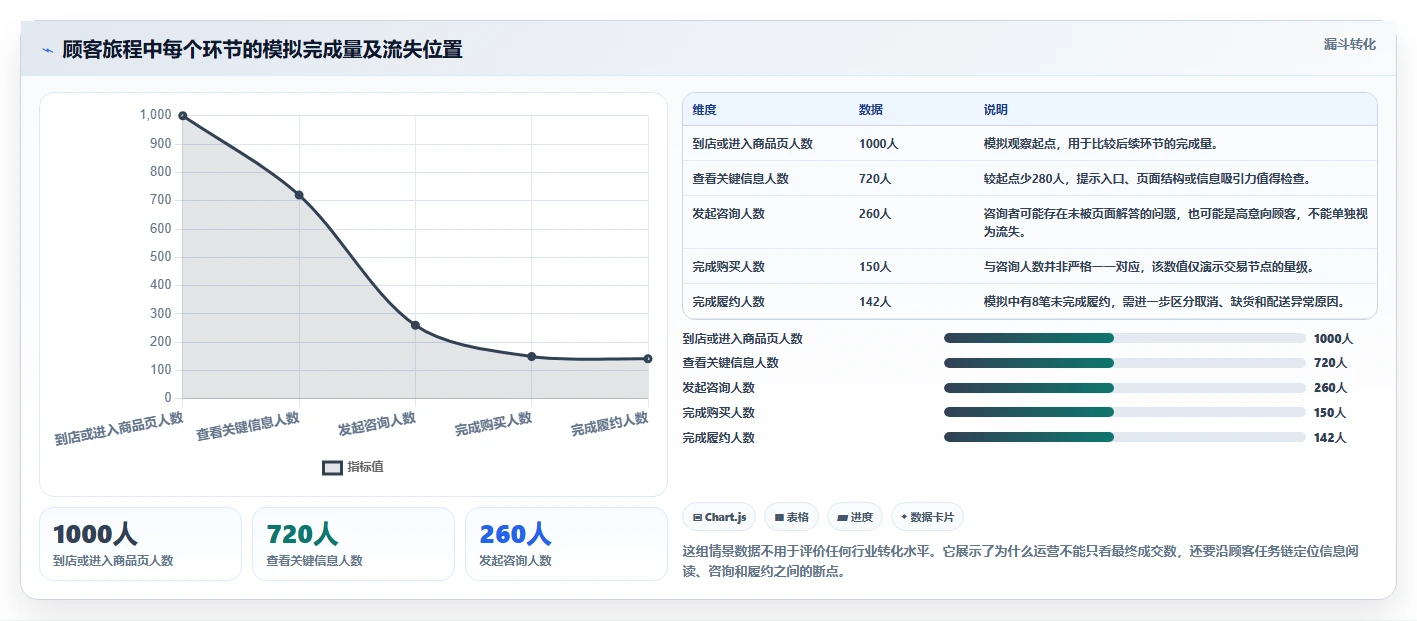Click table cell 查看关键信息人数
This screenshot has width=1417, height=621.
click(740, 179)
